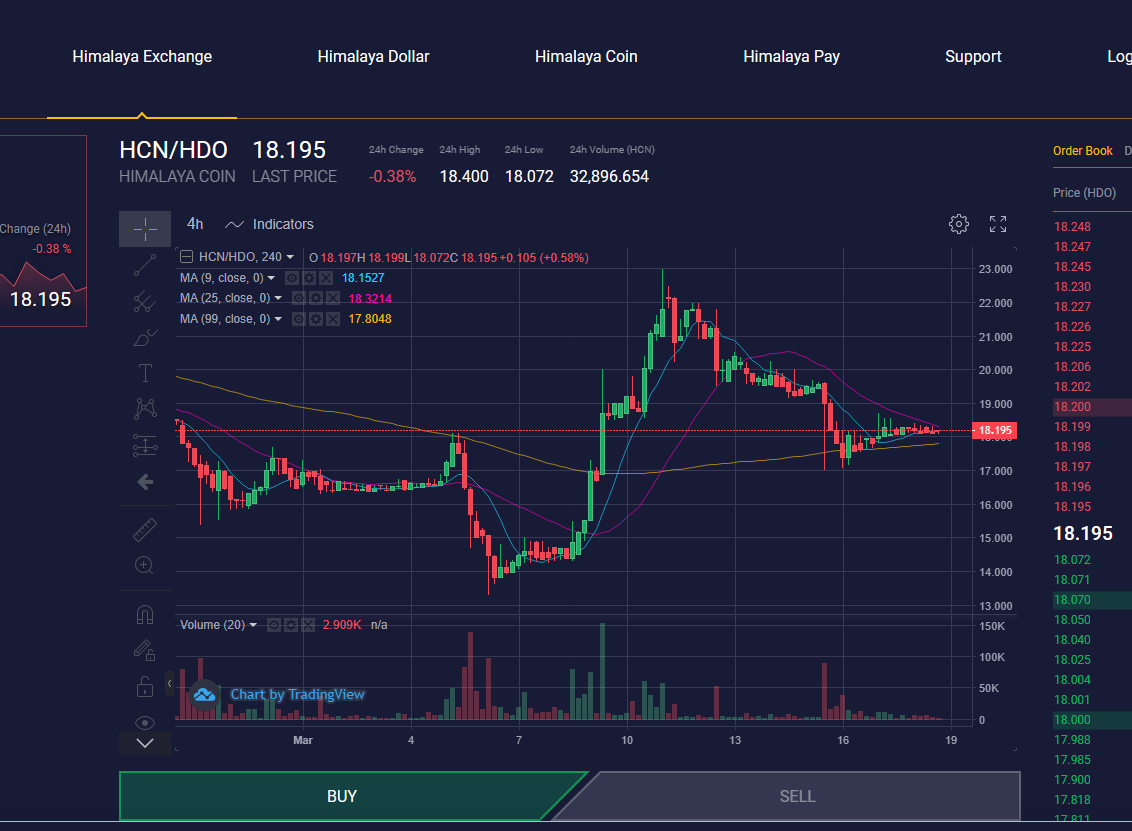
Task: Toggle lock all drawing tools
Action: point(145,687)
